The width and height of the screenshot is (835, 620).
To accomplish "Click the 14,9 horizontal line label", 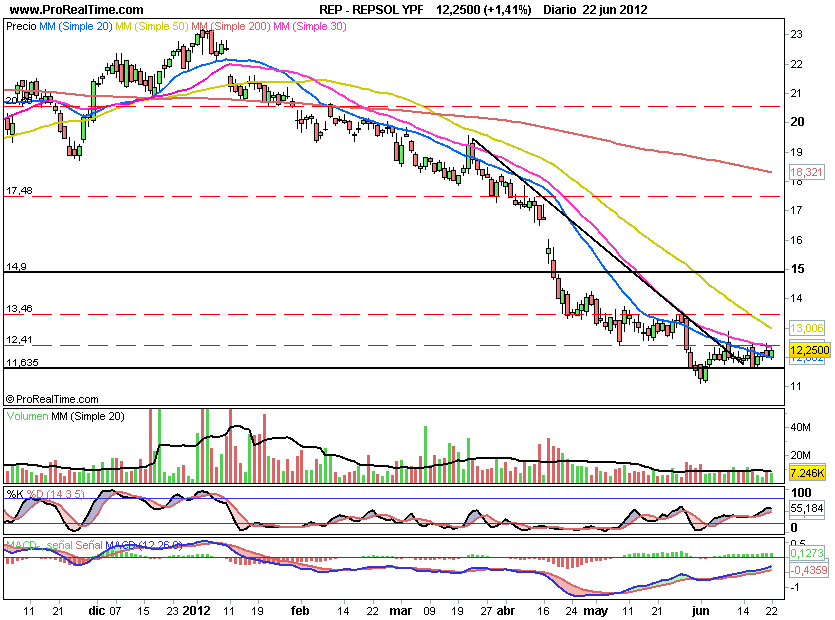I will (x=16, y=266).
